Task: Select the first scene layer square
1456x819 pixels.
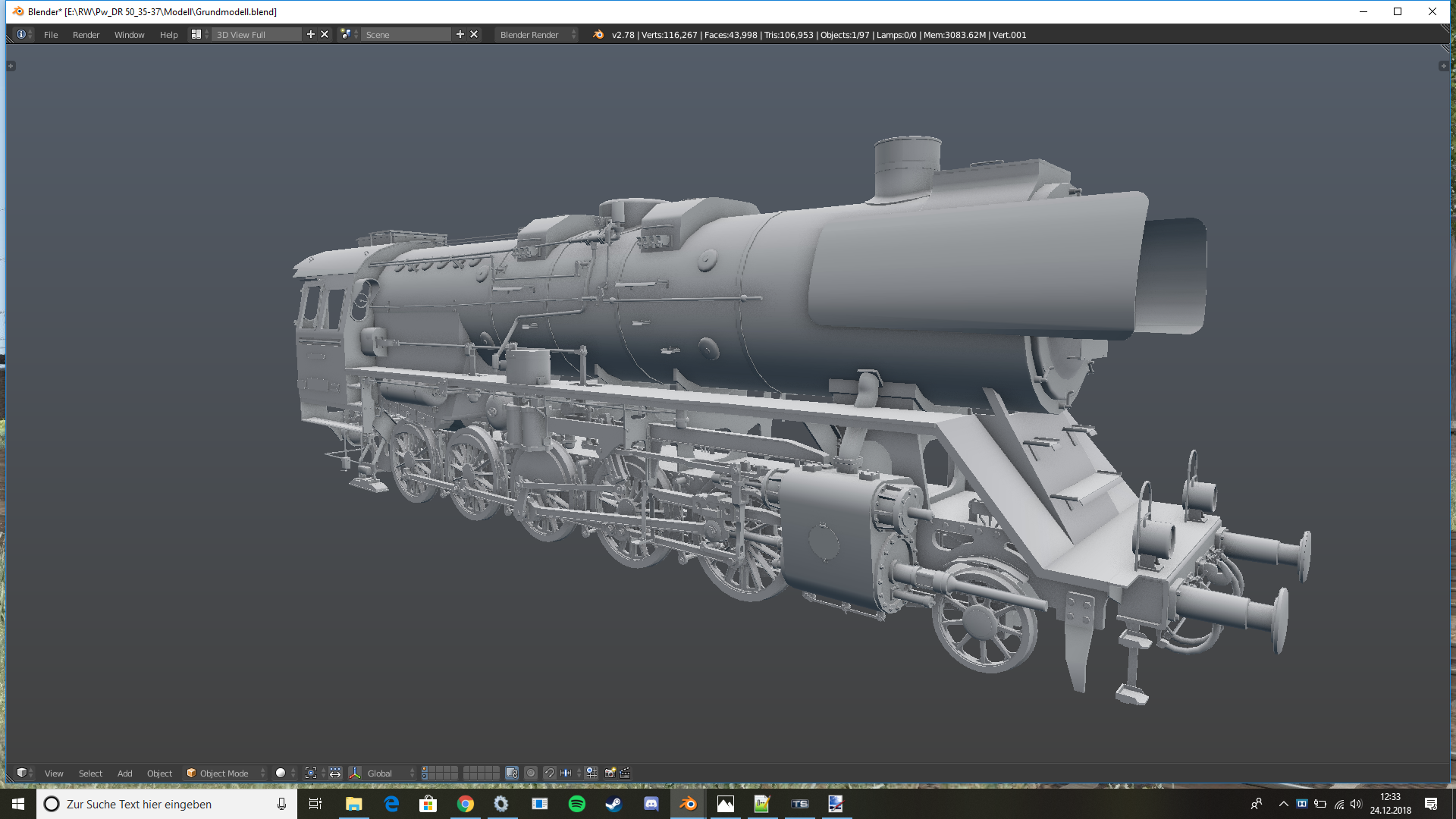Action: [425, 769]
